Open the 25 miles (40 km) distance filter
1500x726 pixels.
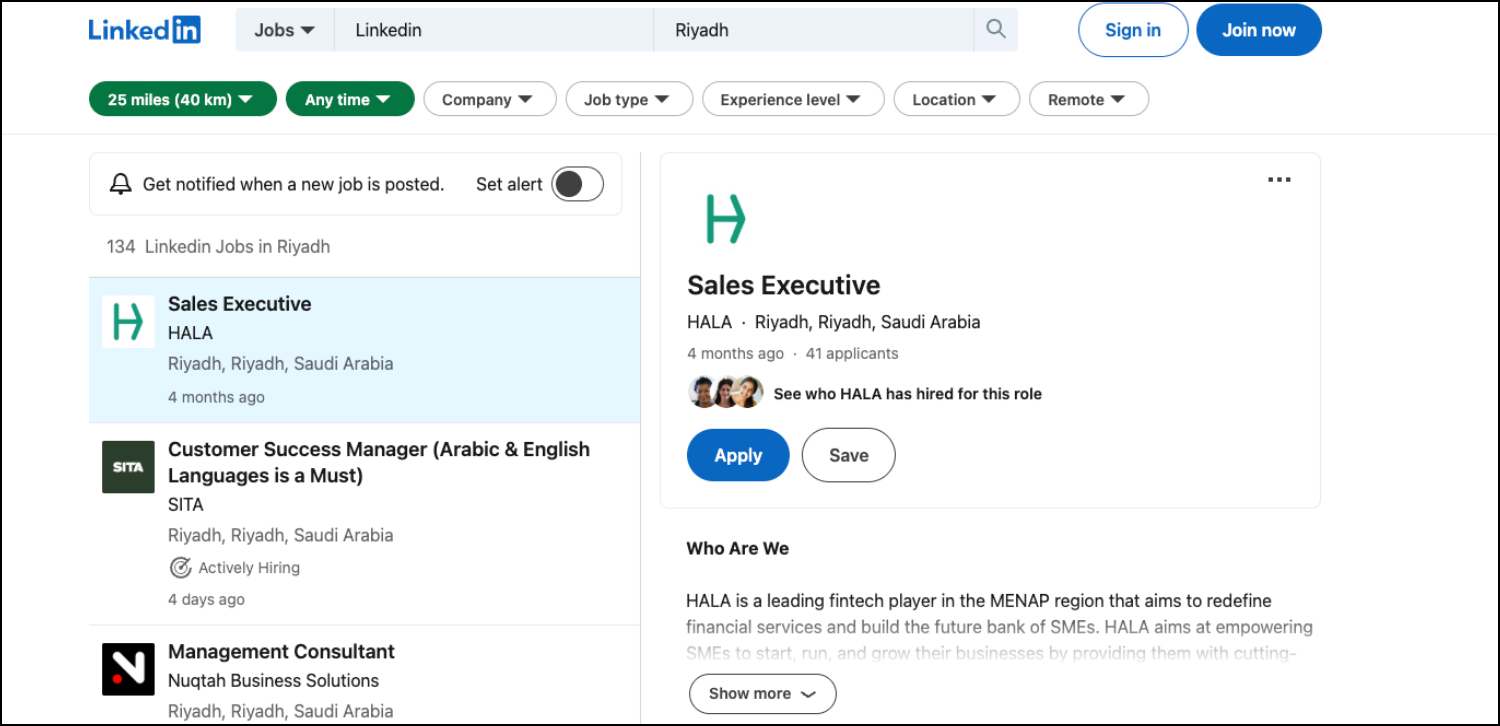[x=182, y=99]
